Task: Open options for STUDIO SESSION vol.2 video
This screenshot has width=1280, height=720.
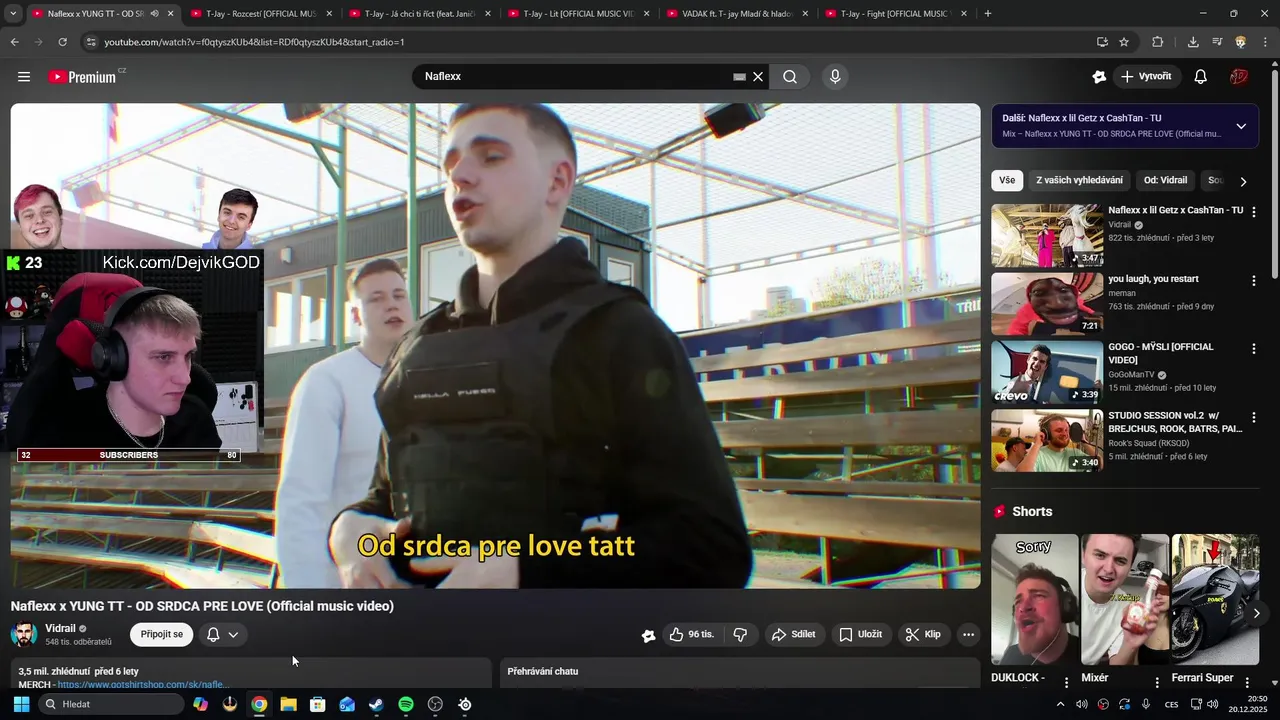Action: pyautogui.click(x=1253, y=417)
